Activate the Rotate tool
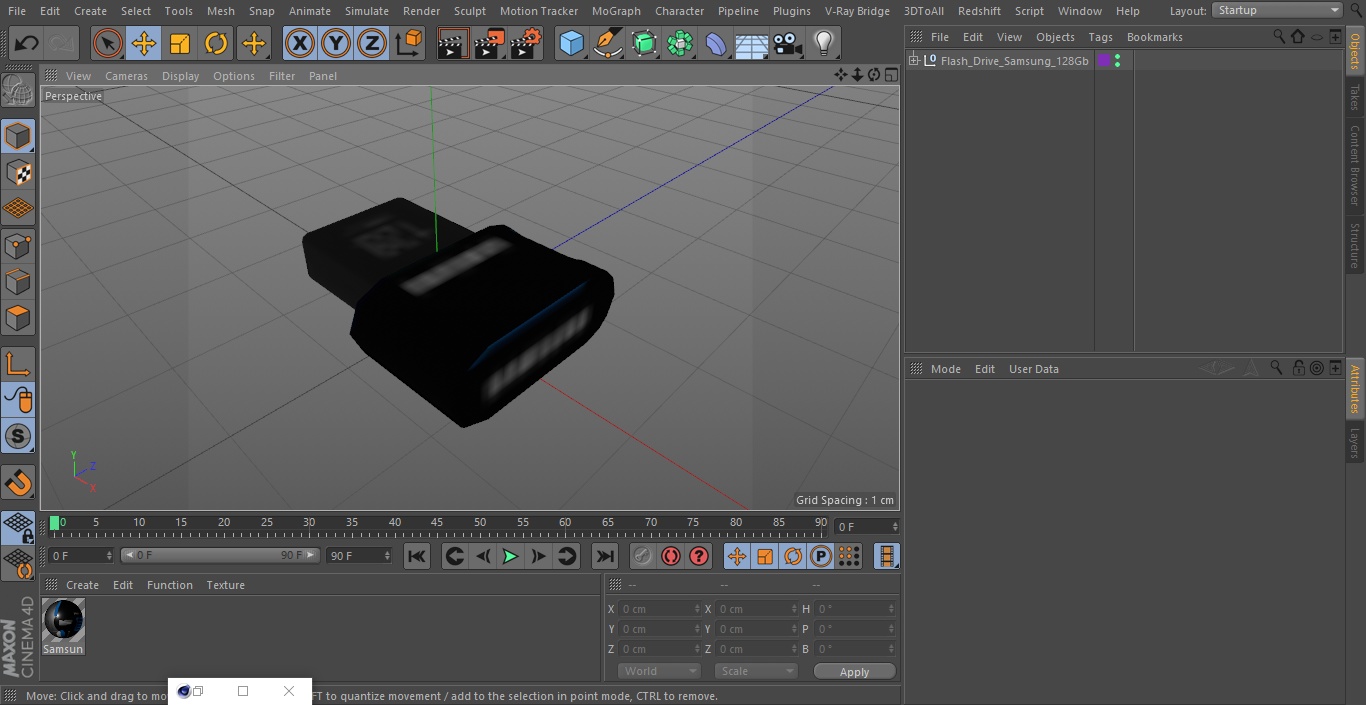1366x705 pixels. 216,43
